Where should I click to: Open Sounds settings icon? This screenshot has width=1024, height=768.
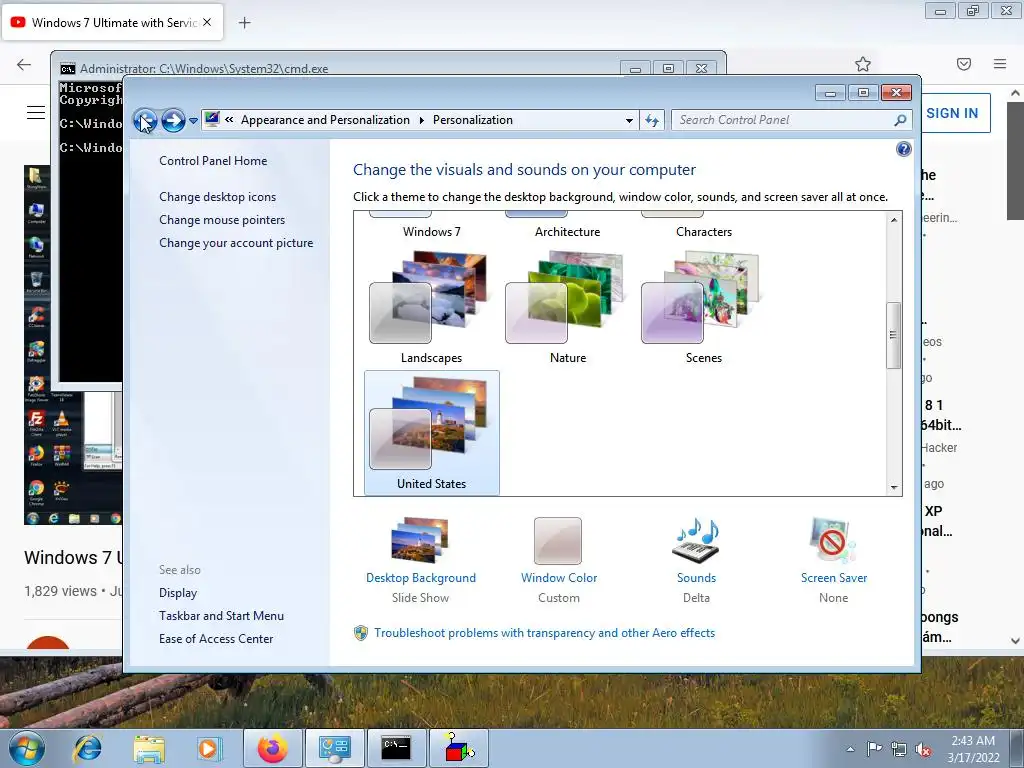click(x=696, y=542)
